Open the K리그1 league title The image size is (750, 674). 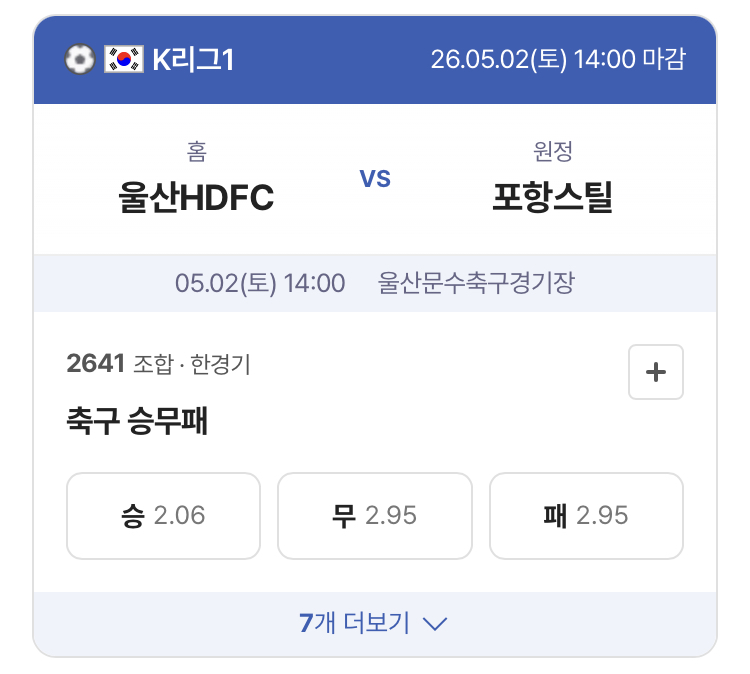point(193,60)
